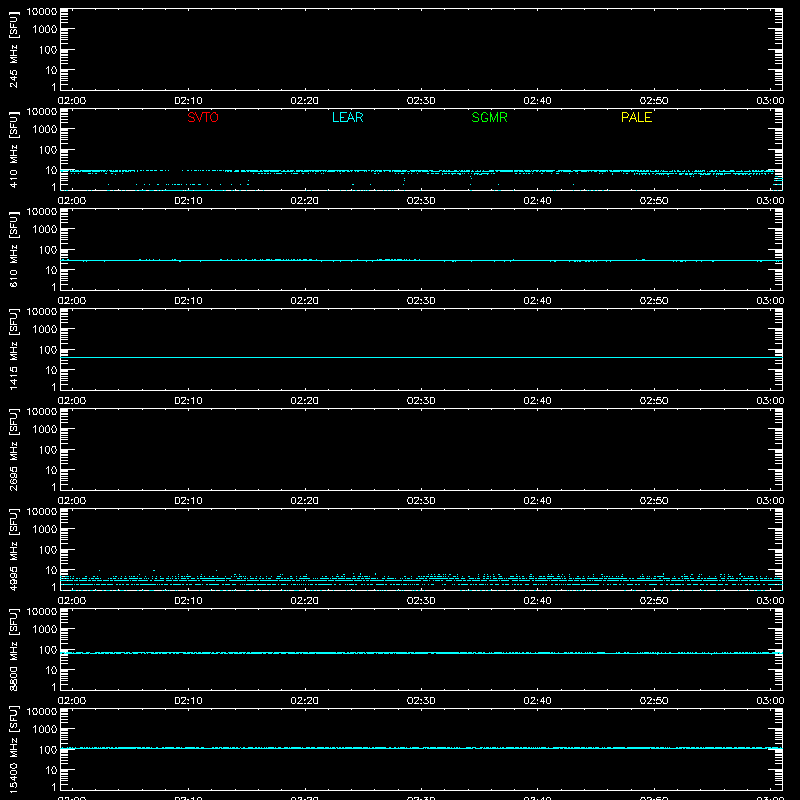
Task: Click 02:40 tick label under 8800 MHz panel
Action: coord(537,701)
